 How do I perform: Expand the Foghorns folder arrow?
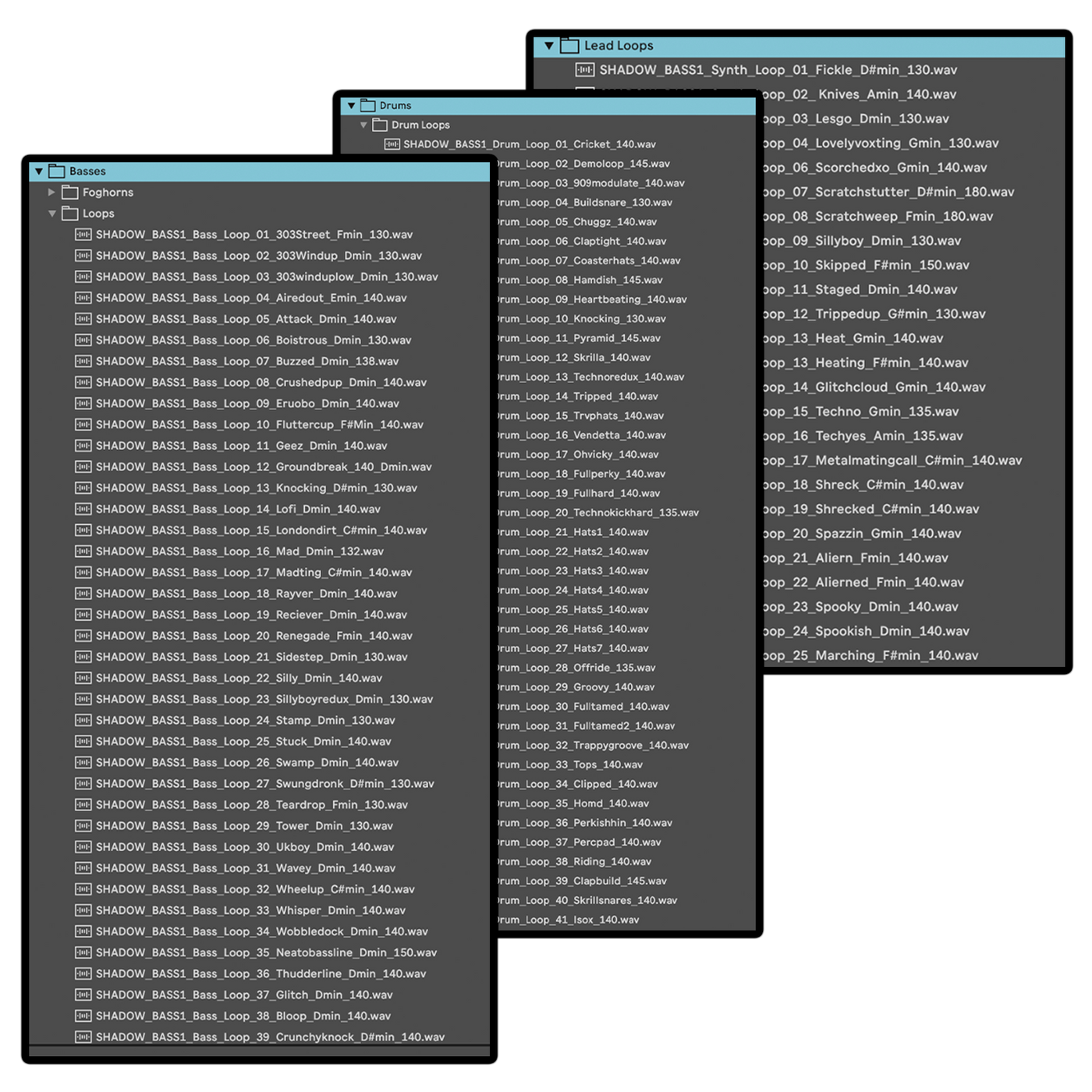coord(51,193)
